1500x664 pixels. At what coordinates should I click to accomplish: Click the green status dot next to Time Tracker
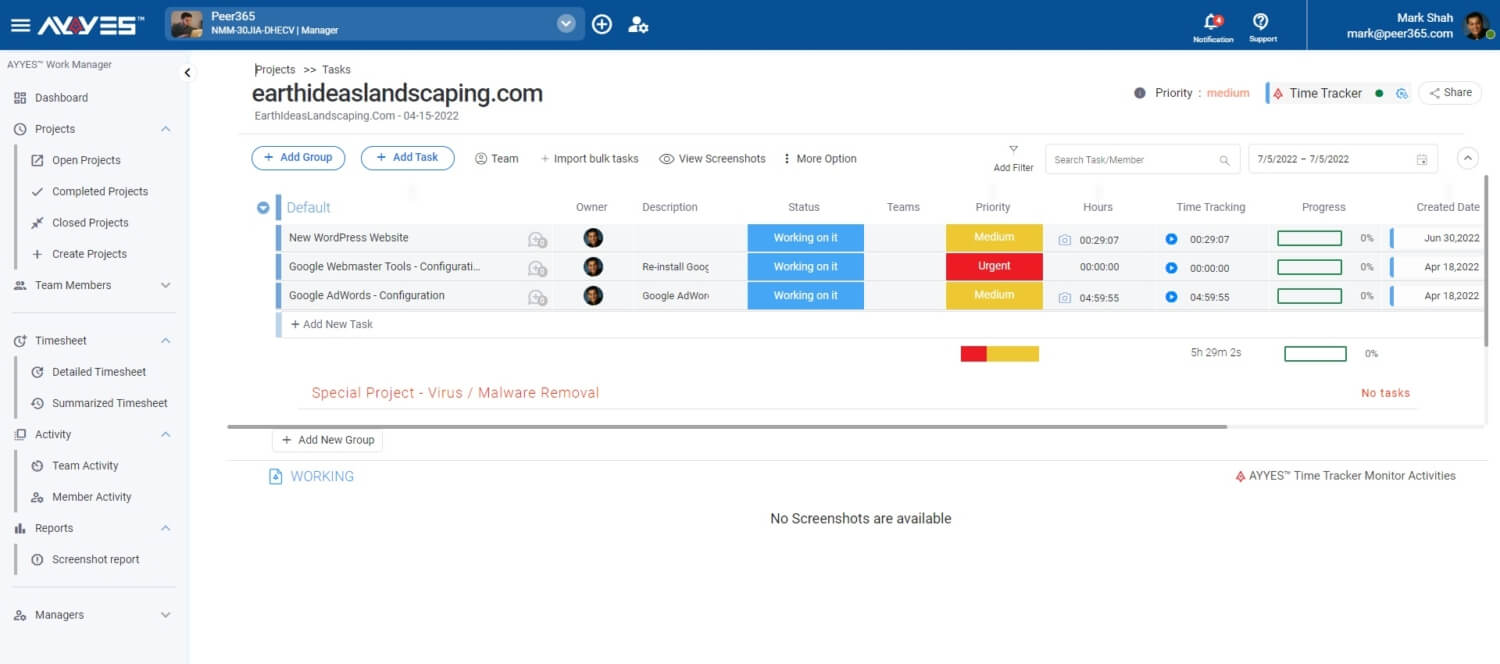[x=1381, y=92]
